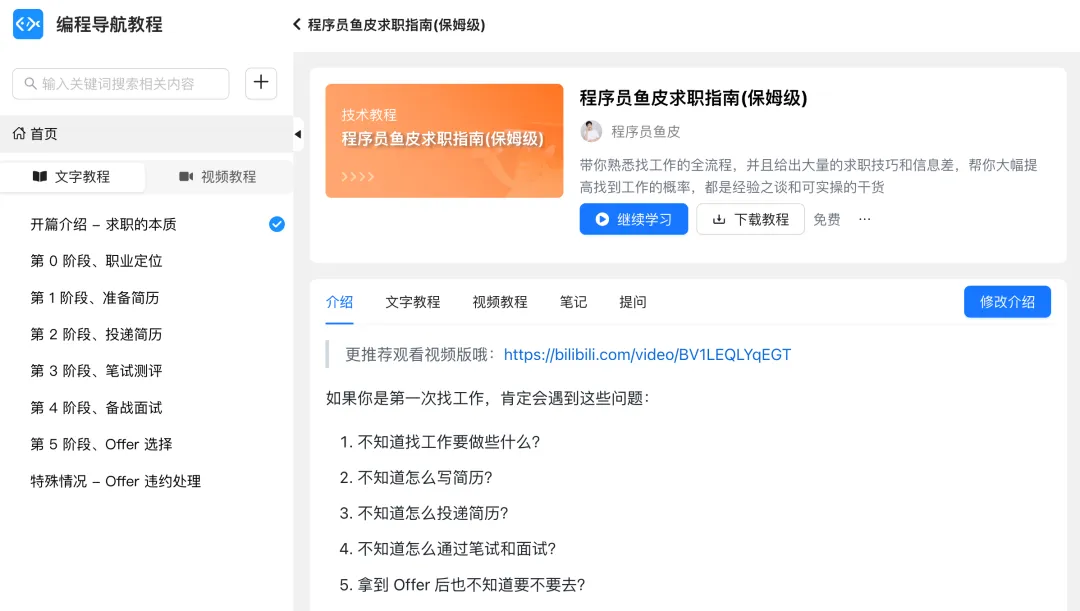Open chapter 第 3 阶段、笔试测评
The image size is (1080, 611).
click(96, 371)
